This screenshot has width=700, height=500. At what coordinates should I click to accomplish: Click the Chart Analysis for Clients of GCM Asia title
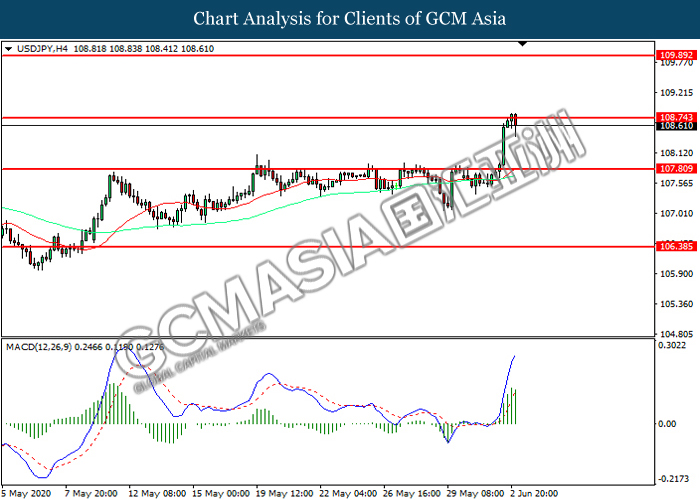[350, 19]
